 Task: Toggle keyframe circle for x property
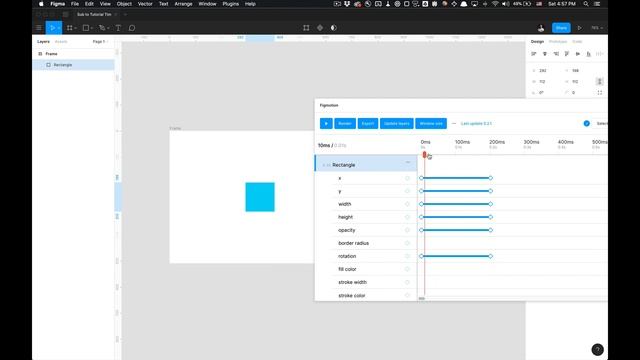click(407, 178)
